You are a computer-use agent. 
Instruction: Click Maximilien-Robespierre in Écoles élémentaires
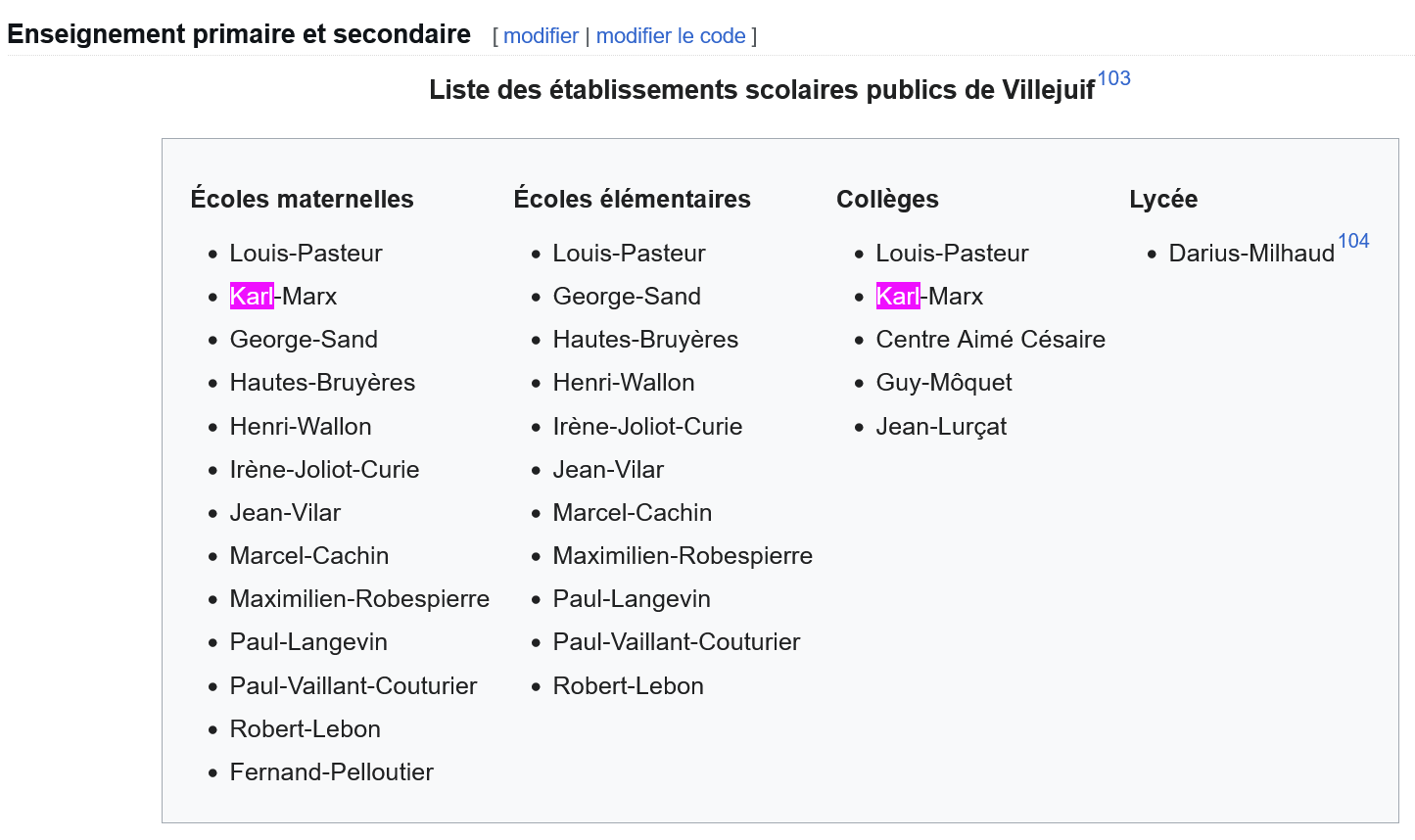683,556
